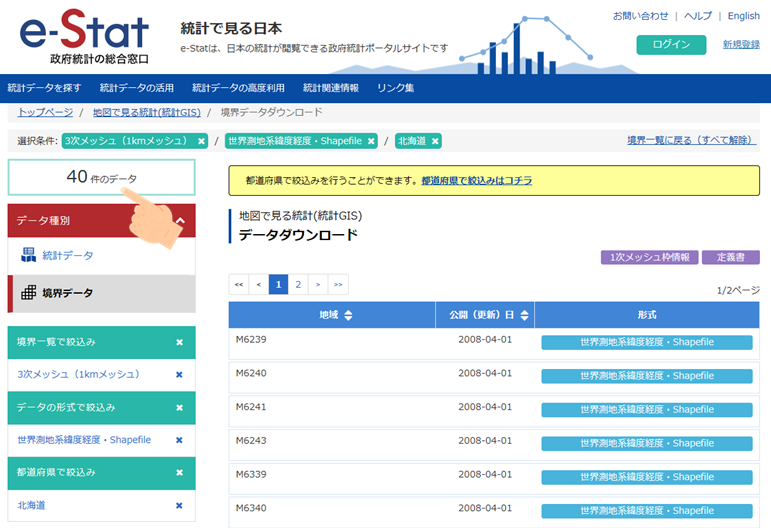This screenshot has width=771, height=528.
Task: Go to next page arrow
Action: click(318, 284)
